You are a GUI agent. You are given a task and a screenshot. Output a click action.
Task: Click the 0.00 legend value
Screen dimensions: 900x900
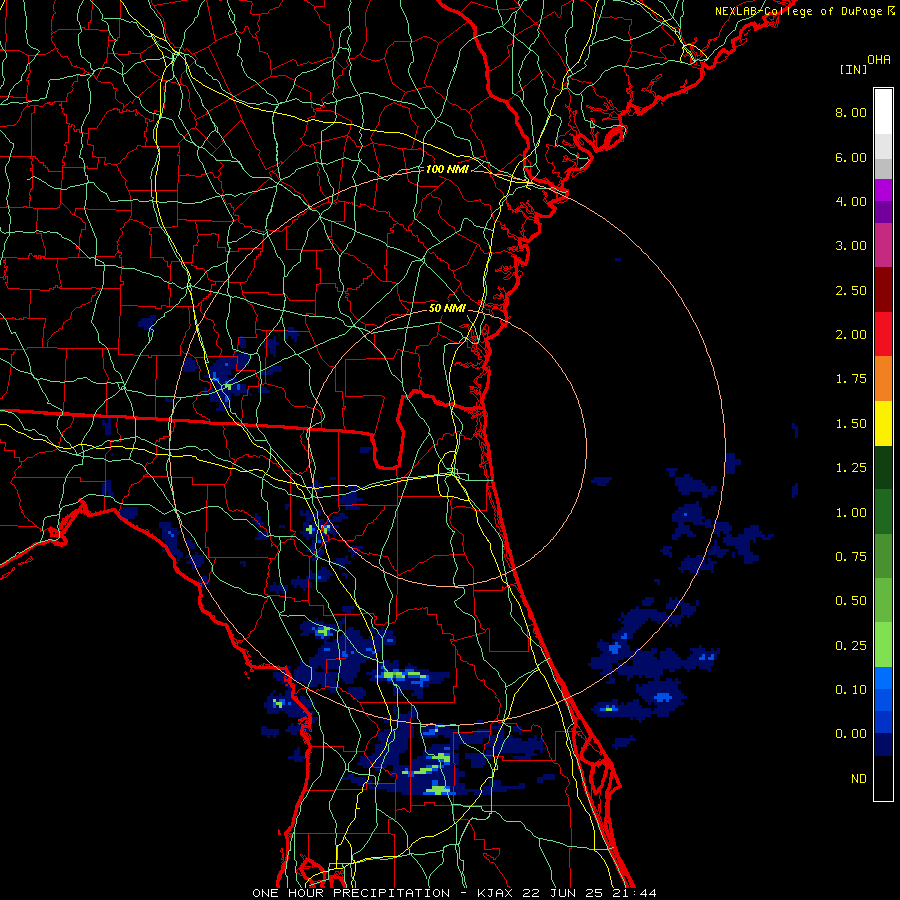click(851, 734)
